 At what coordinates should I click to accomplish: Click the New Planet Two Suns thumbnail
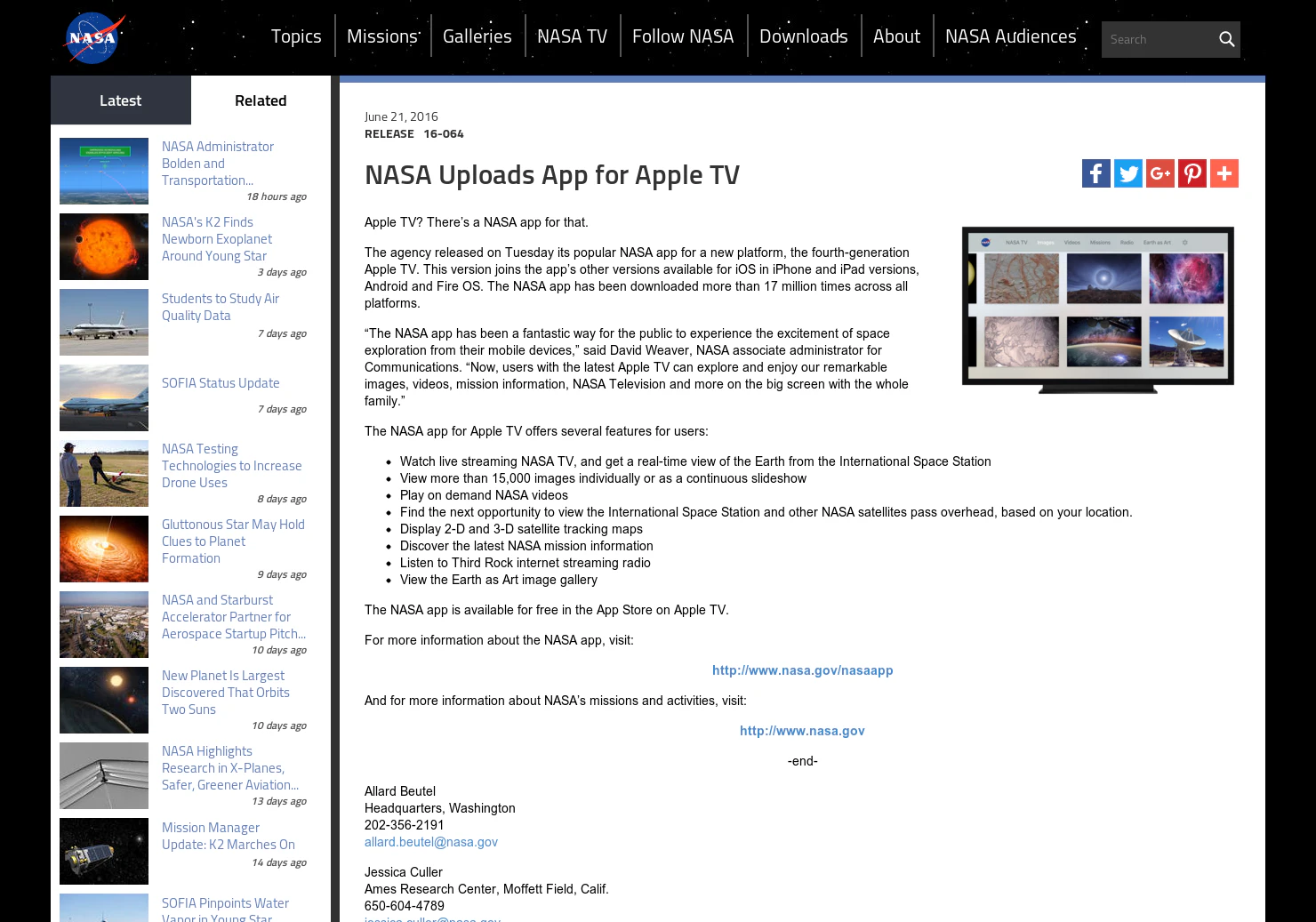[x=104, y=700]
